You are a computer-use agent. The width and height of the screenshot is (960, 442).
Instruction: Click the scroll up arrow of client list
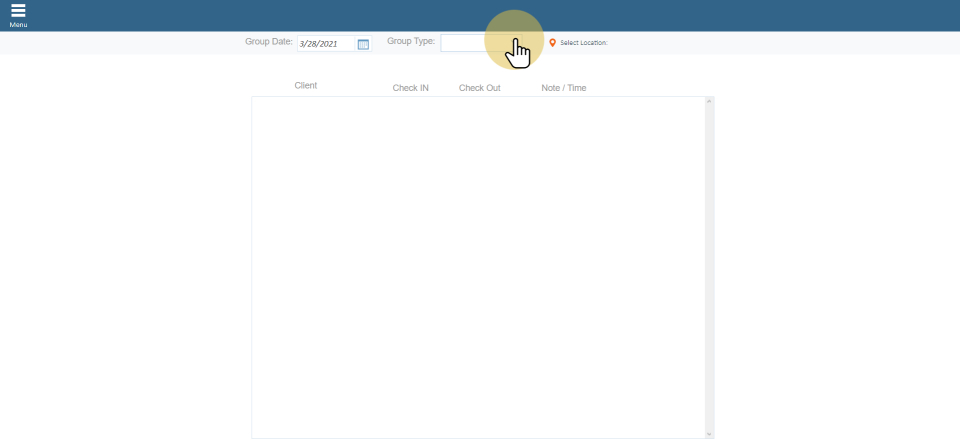(709, 101)
